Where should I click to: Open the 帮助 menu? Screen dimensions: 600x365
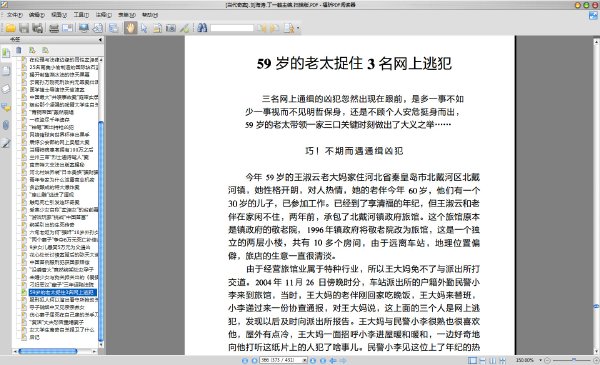pos(150,15)
